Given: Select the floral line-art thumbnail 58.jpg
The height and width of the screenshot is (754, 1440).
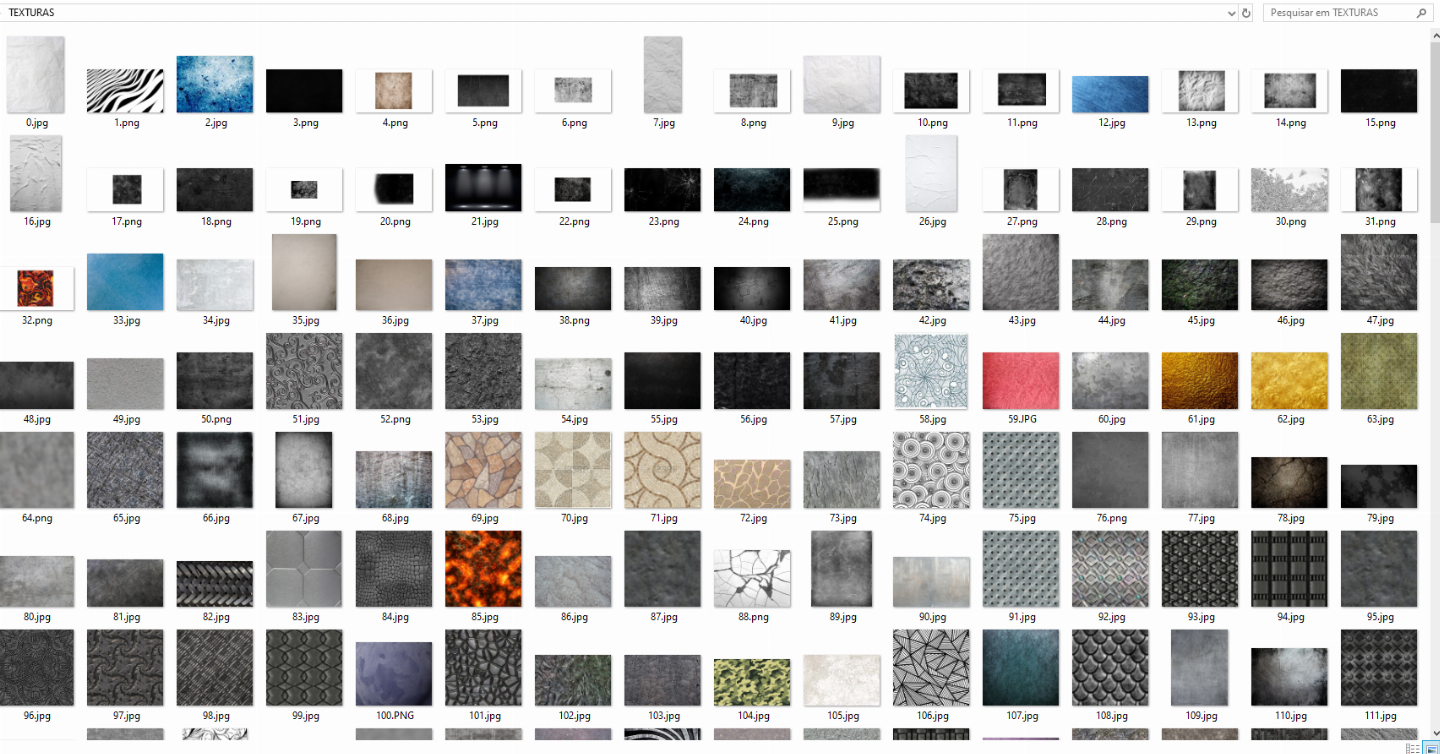Looking at the screenshot, I should coord(931,371).
